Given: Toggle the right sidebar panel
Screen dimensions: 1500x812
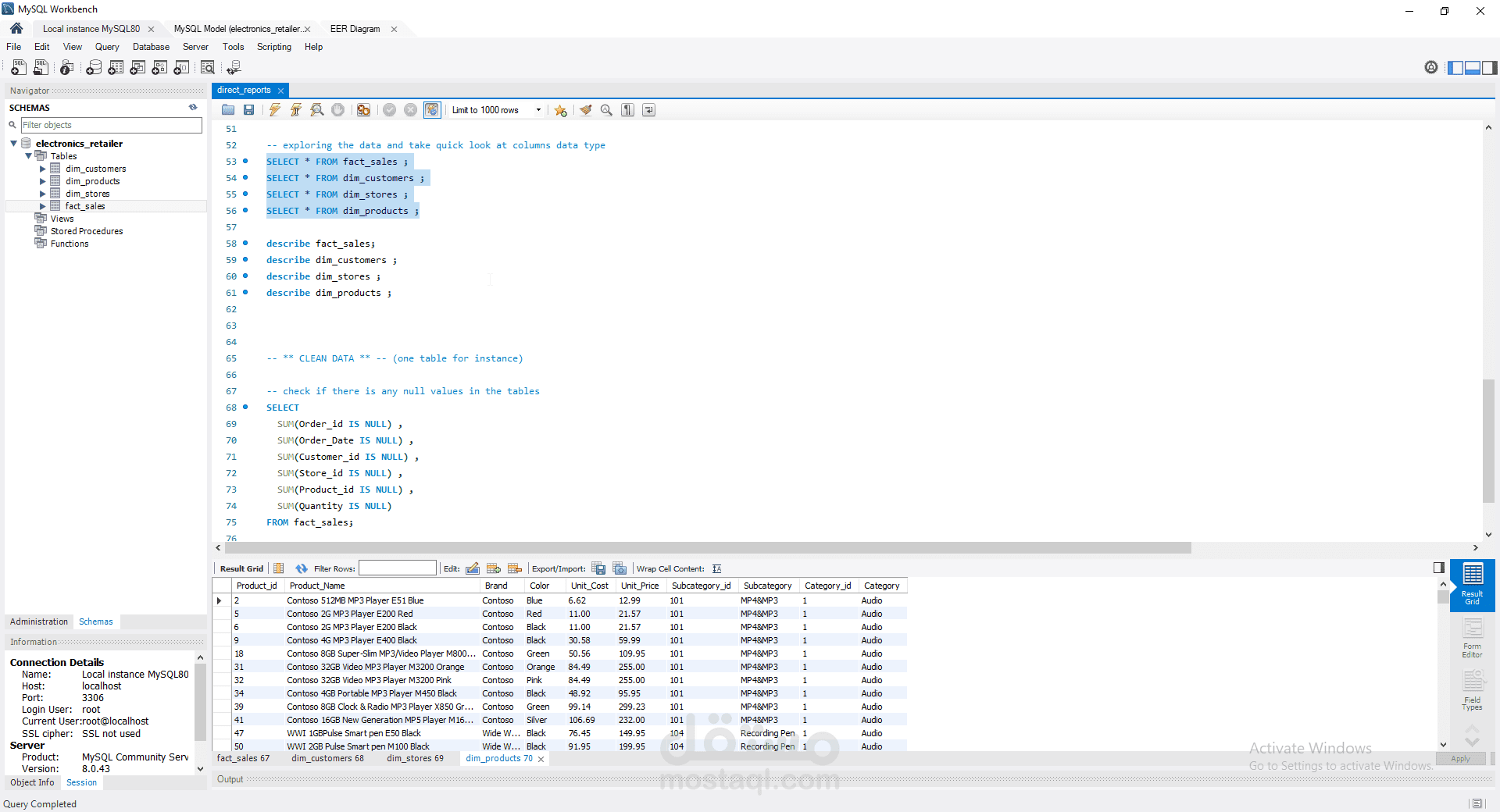Looking at the screenshot, I should pos(1490,68).
